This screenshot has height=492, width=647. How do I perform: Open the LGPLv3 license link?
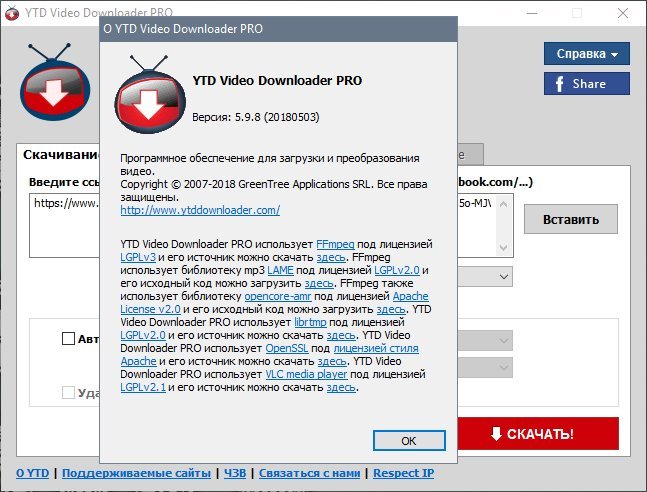pyautogui.click(x=138, y=257)
